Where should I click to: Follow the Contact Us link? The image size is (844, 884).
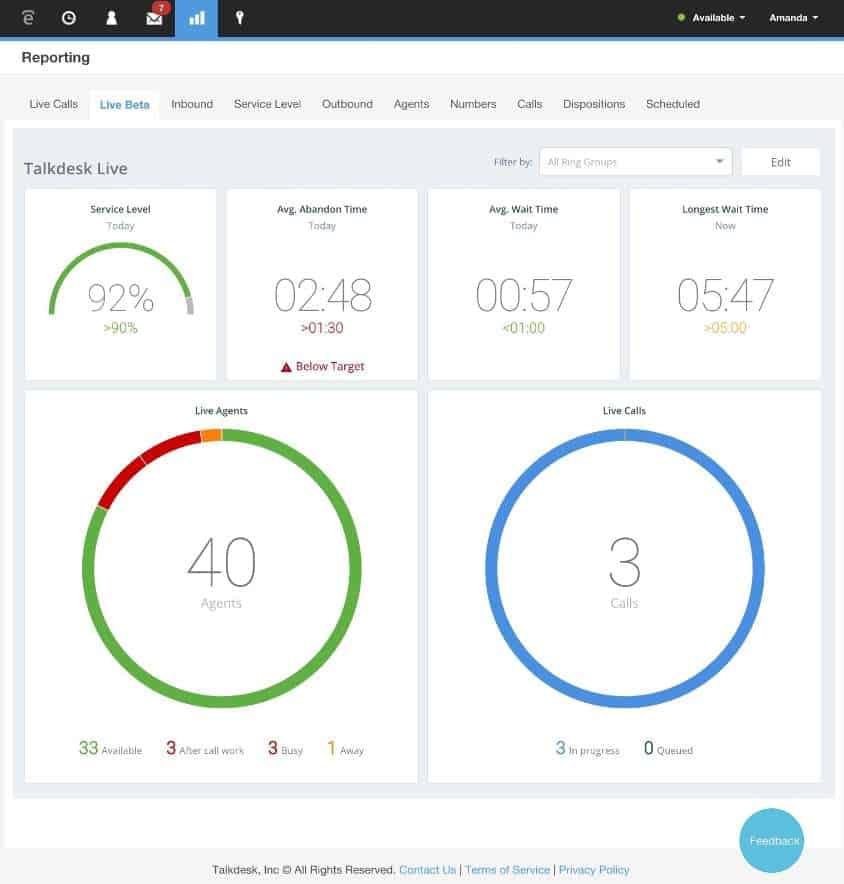tap(427, 870)
